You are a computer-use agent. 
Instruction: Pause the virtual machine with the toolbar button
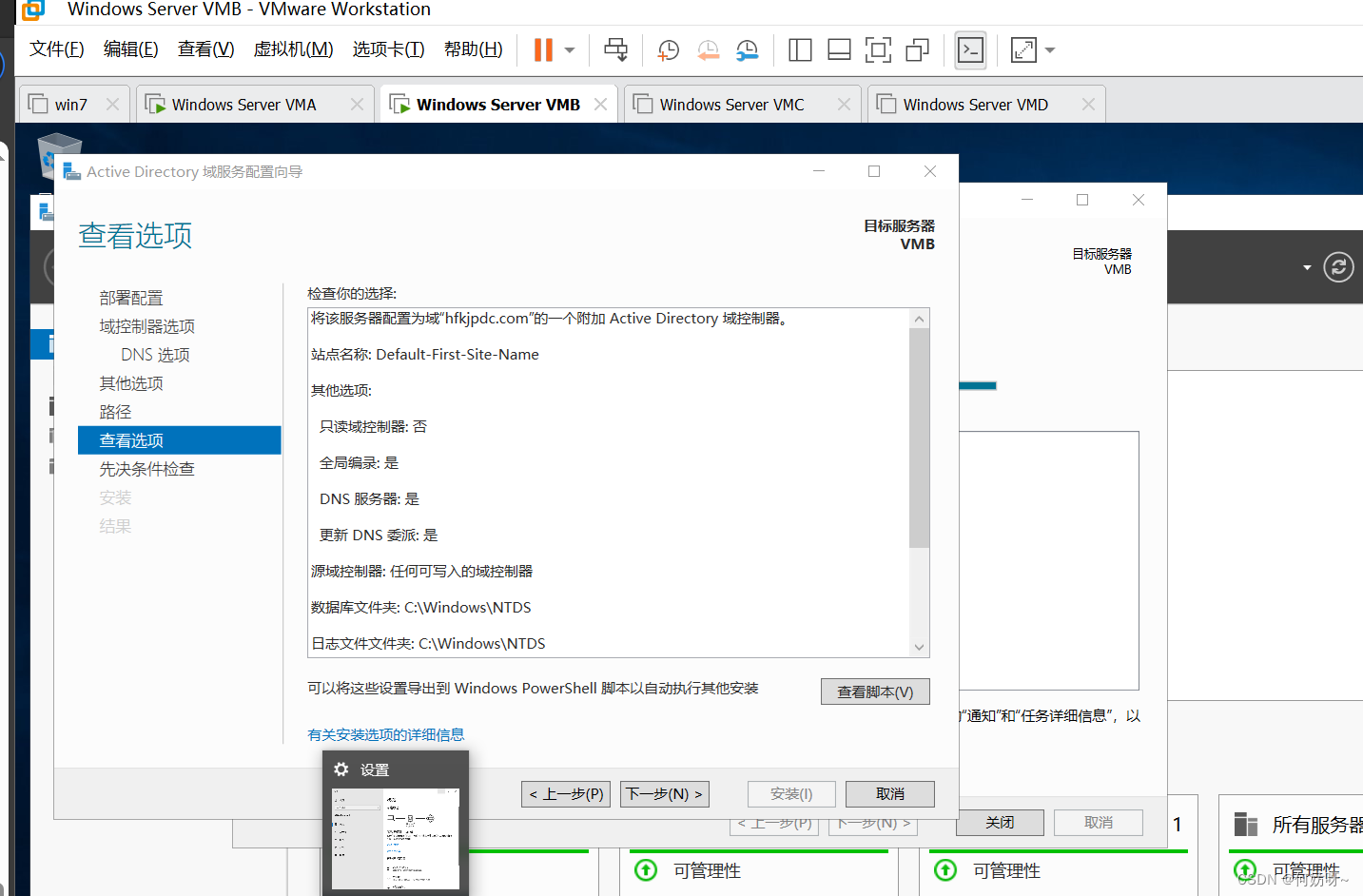[543, 50]
